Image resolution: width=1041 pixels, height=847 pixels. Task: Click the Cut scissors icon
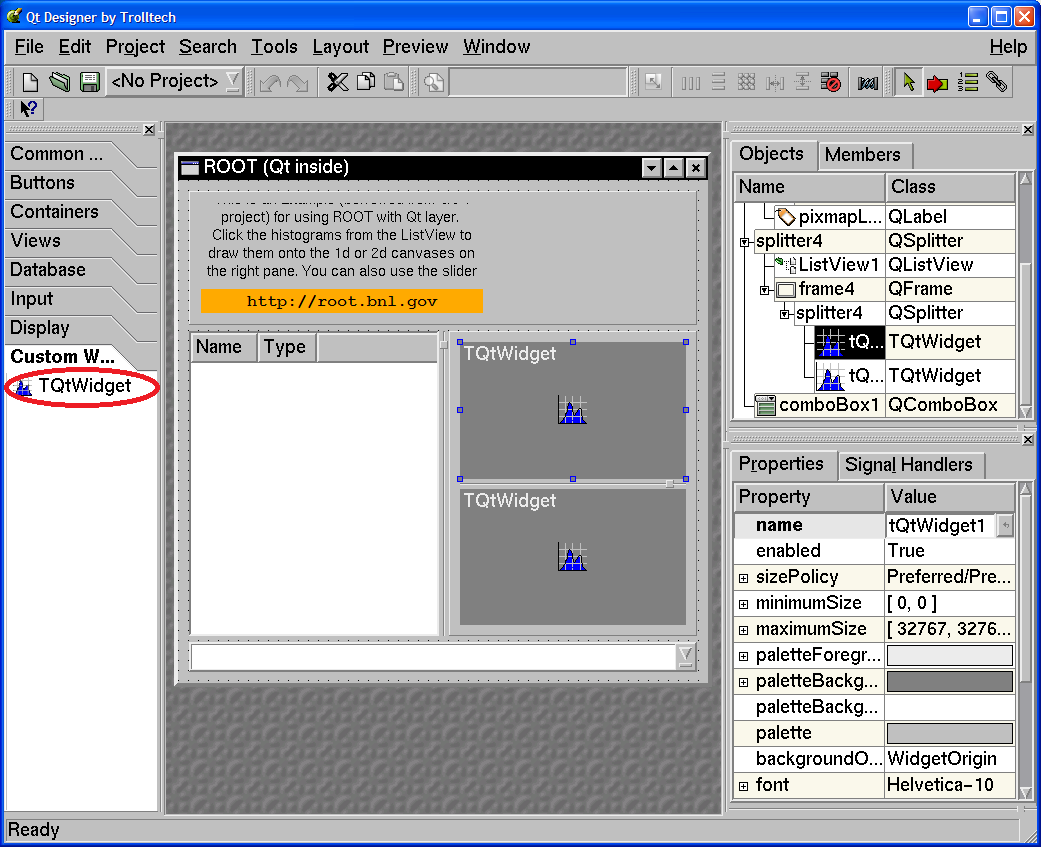338,82
